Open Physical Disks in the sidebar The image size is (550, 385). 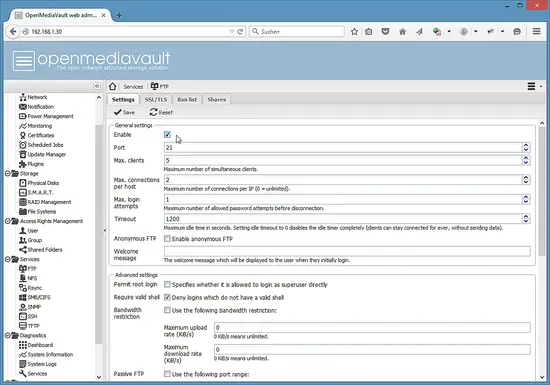[43, 183]
